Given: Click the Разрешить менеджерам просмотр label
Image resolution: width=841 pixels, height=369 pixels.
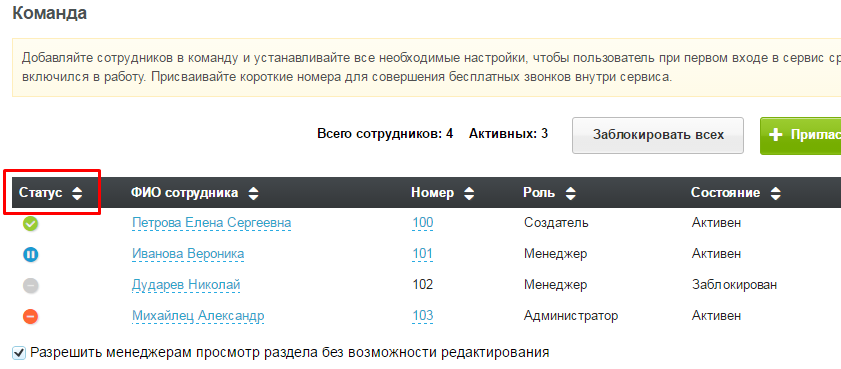Looking at the screenshot, I should (290, 353).
